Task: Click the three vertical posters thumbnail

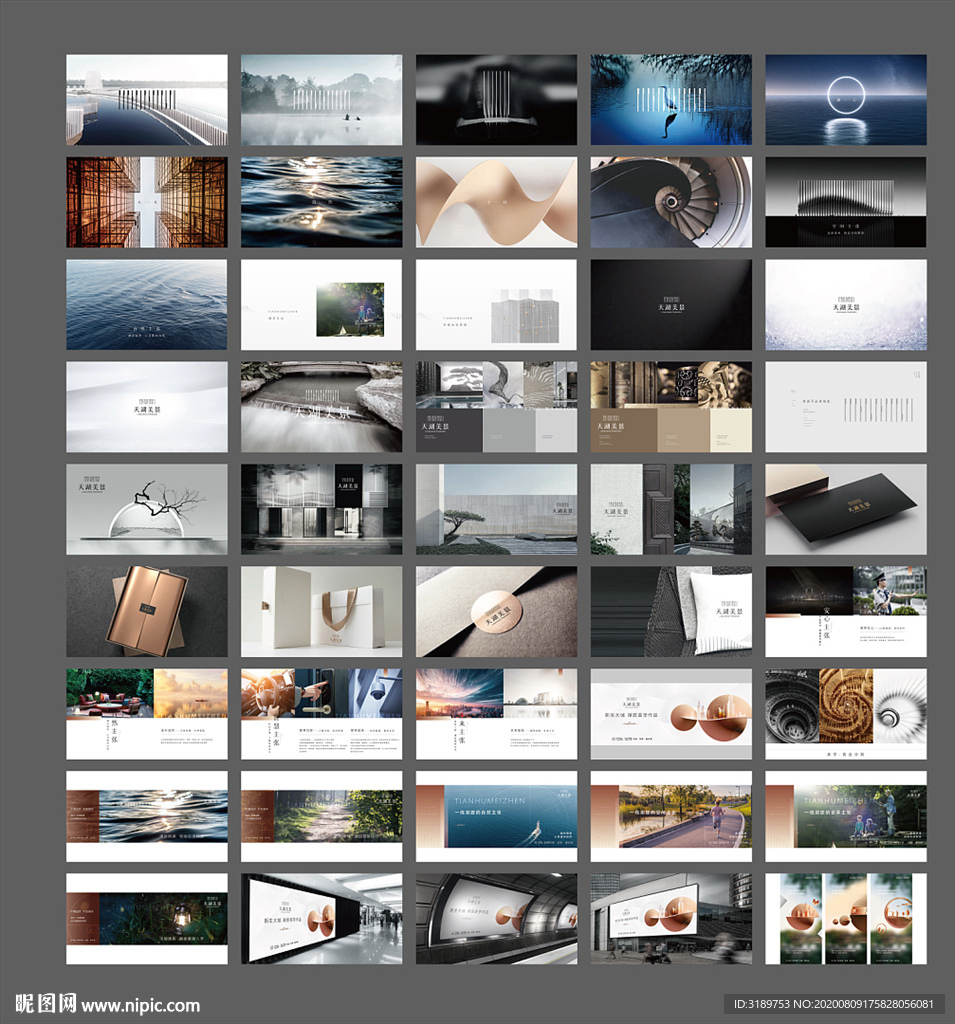Action: (x=845, y=918)
